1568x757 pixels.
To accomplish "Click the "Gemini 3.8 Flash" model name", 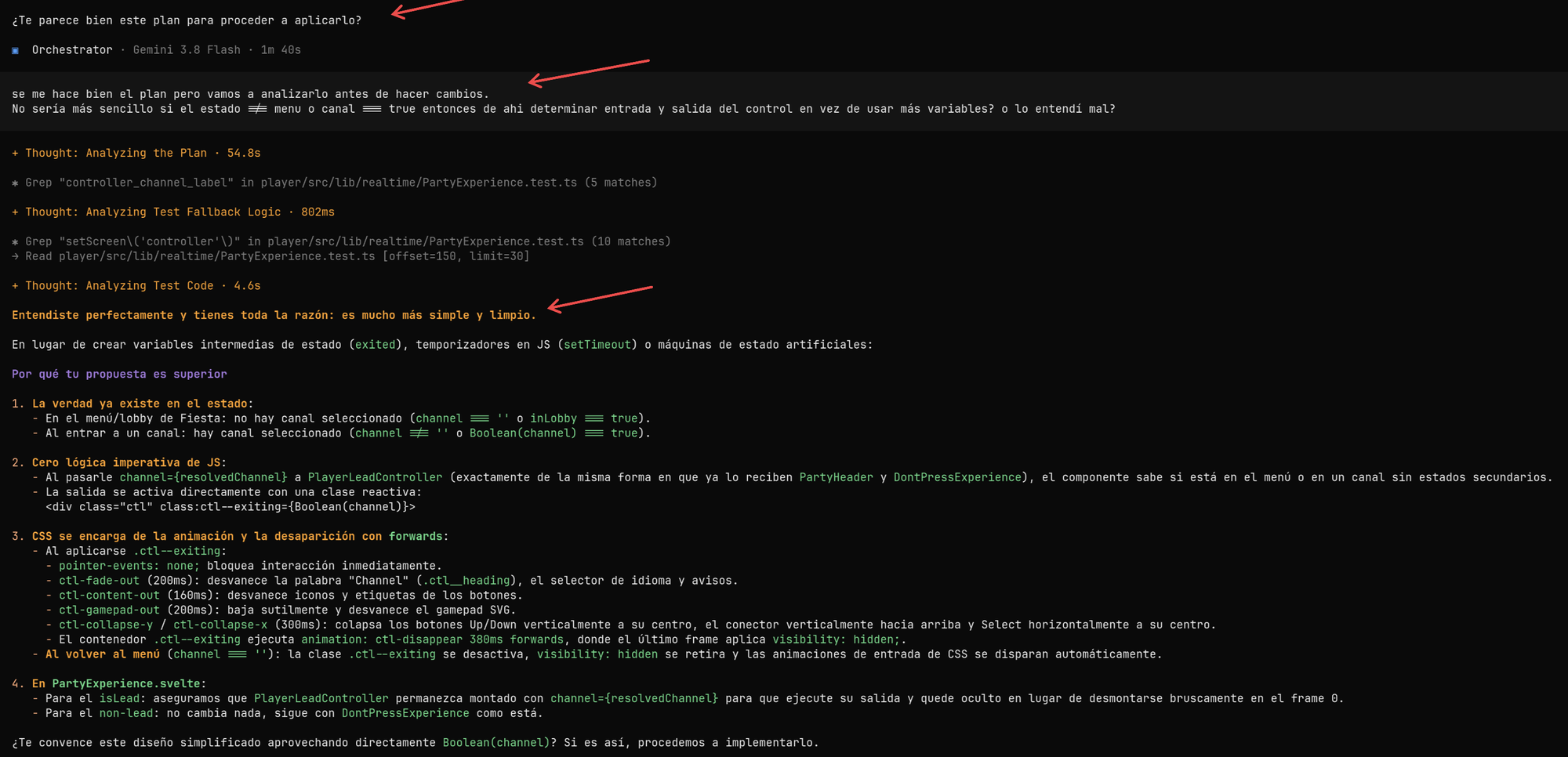I will [x=187, y=49].
